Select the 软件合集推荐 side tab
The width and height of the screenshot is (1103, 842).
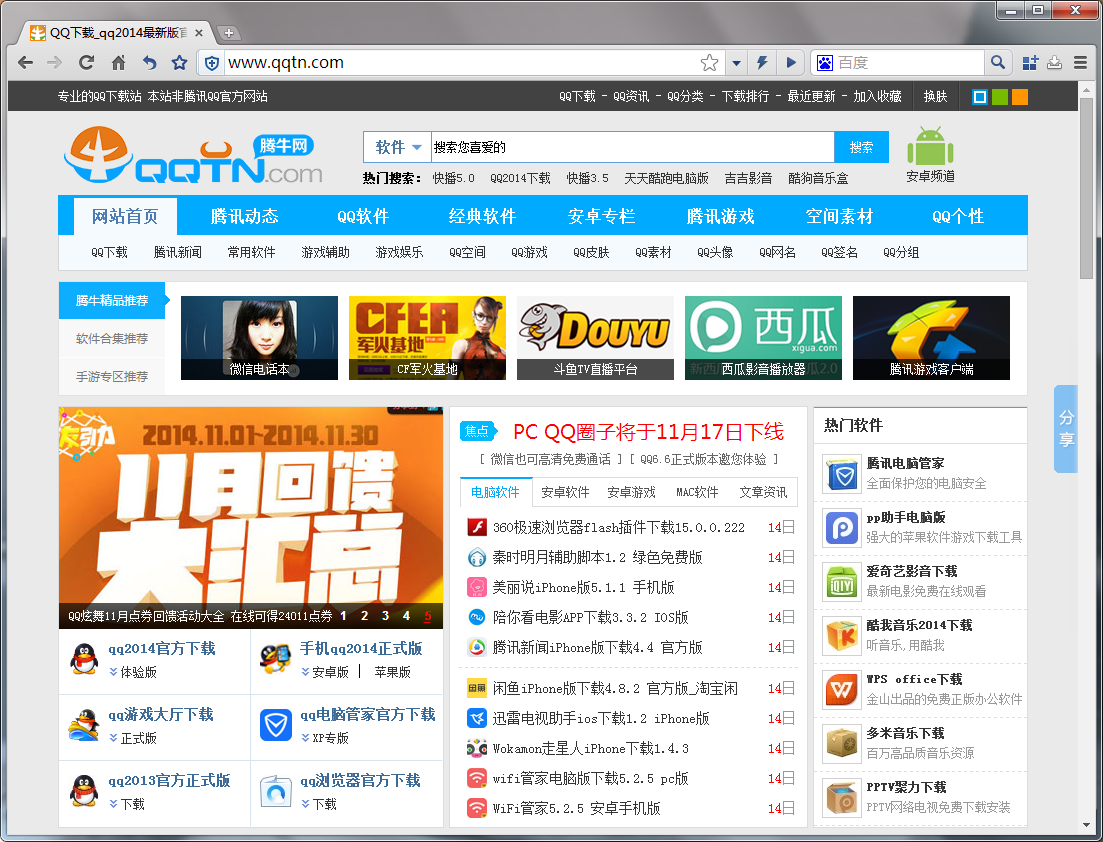tap(112, 338)
